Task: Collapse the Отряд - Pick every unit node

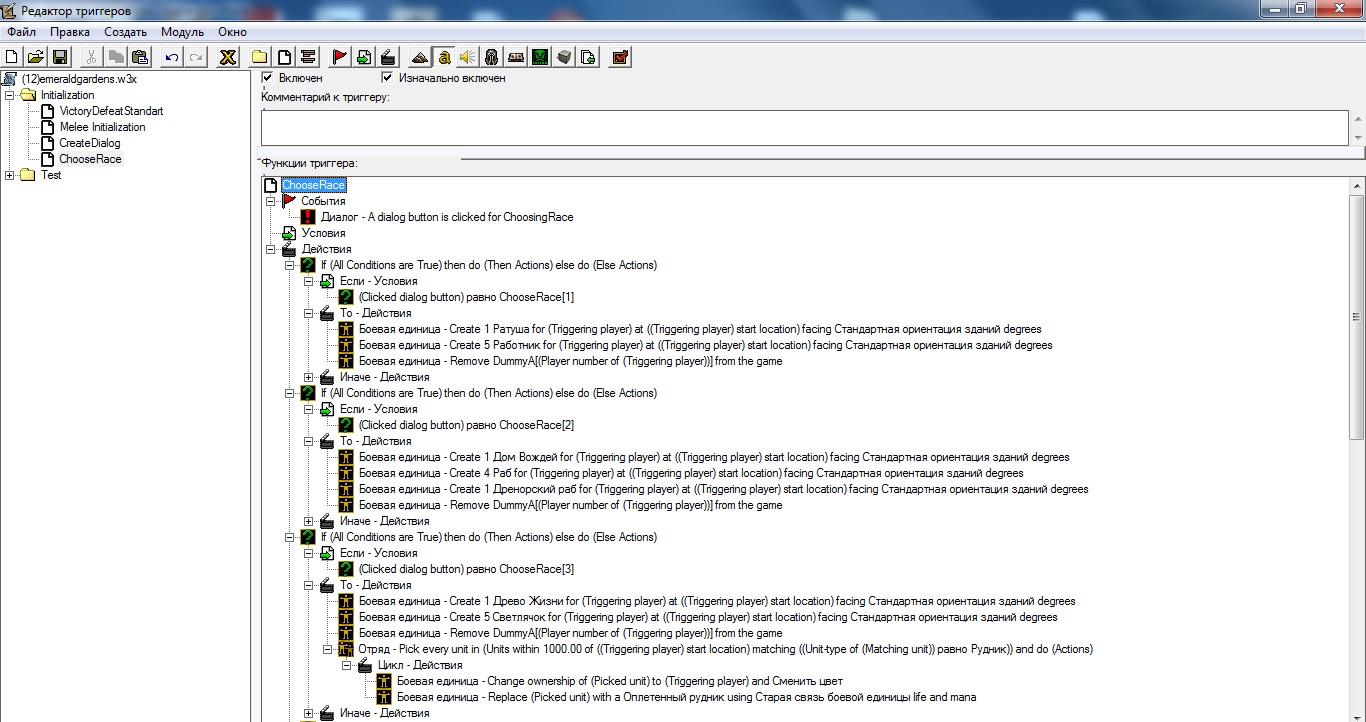Action: click(x=328, y=649)
